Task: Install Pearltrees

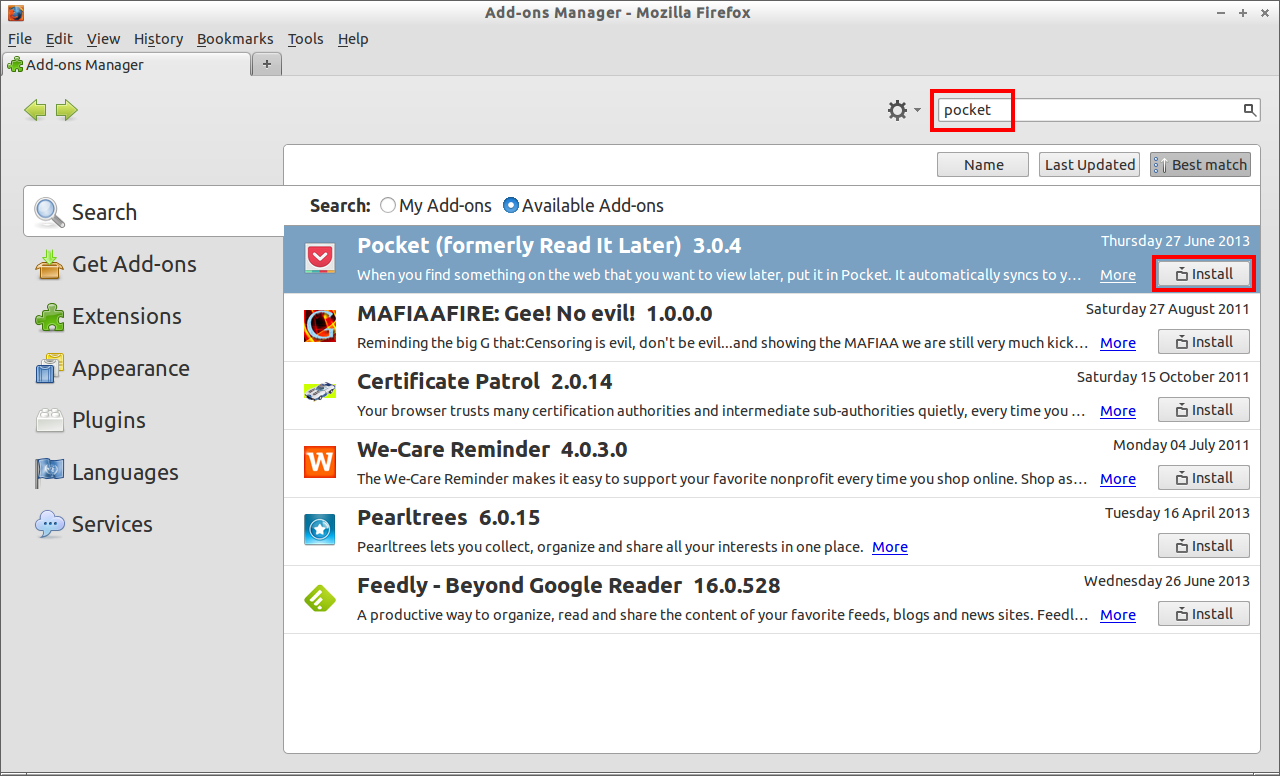Action: pyautogui.click(x=1204, y=546)
